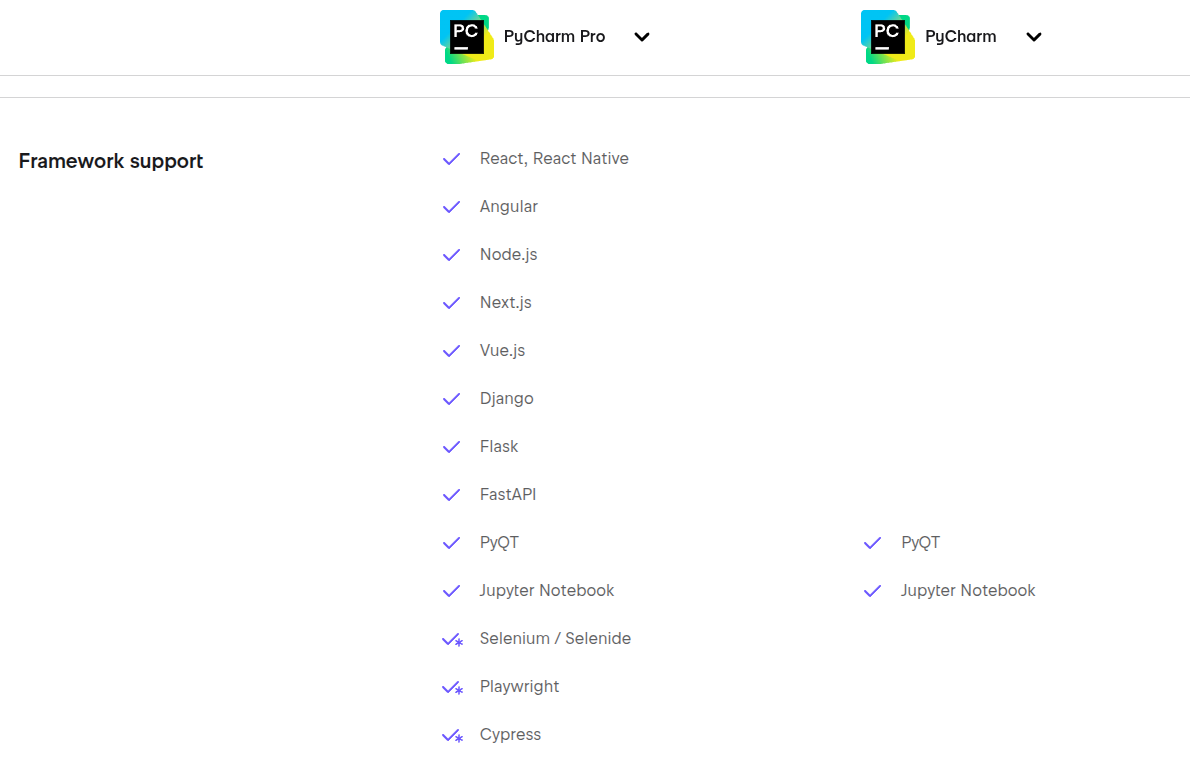Image resolution: width=1190 pixels, height=758 pixels.
Task: Click the PyCharm Pro product name
Action: 554,36
